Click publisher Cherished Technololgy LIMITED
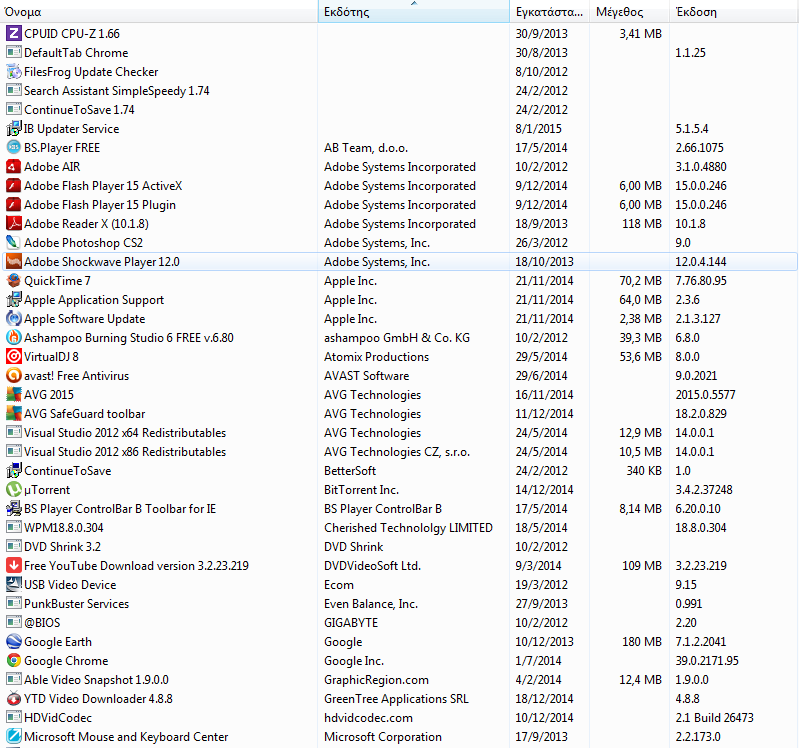The image size is (799, 748). (408, 528)
